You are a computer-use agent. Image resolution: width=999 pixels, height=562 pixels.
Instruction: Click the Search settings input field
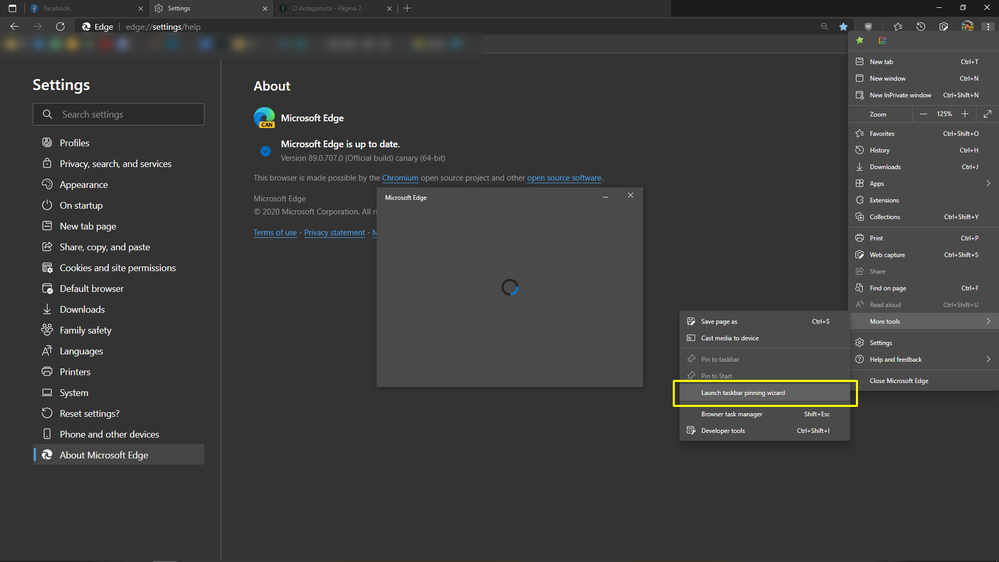point(119,114)
